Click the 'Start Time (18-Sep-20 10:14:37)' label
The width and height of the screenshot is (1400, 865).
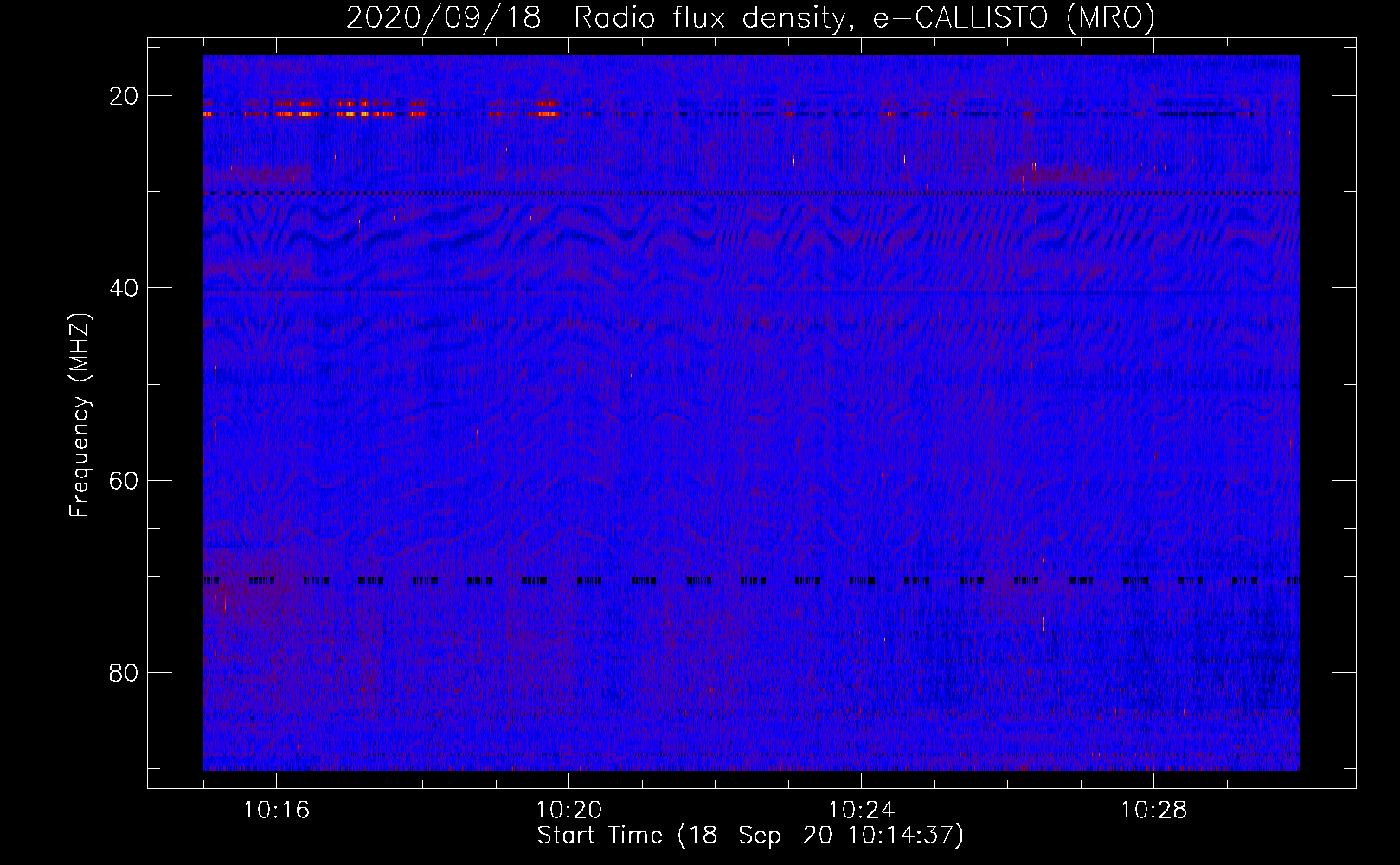(x=749, y=836)
